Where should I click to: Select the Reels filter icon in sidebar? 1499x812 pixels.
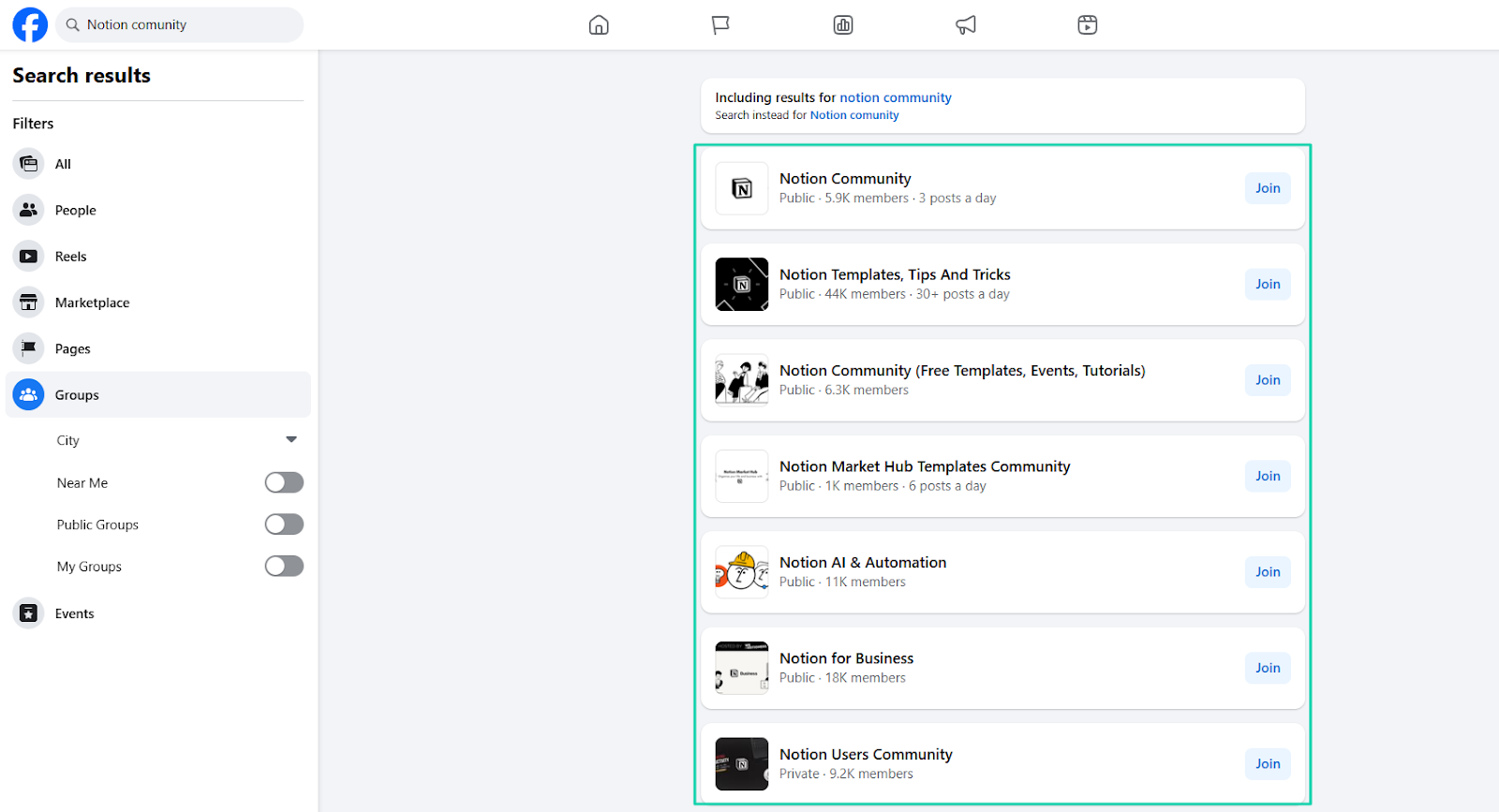(x=29, y=257)
